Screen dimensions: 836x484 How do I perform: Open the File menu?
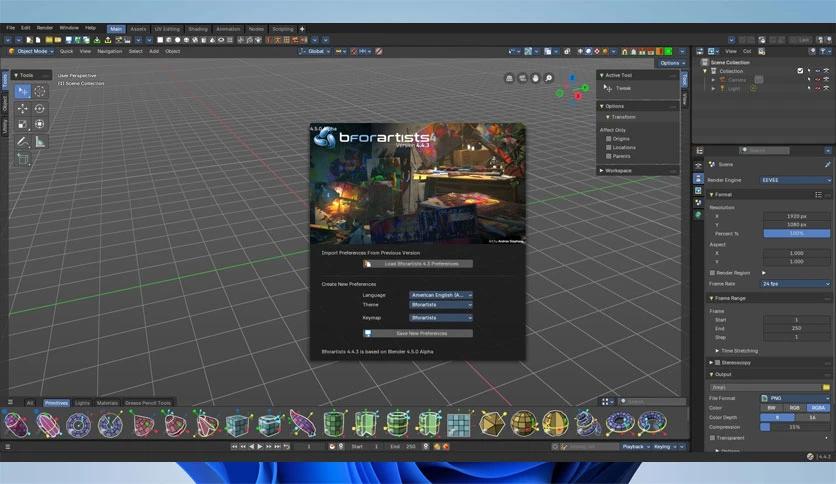coord(11,28)
